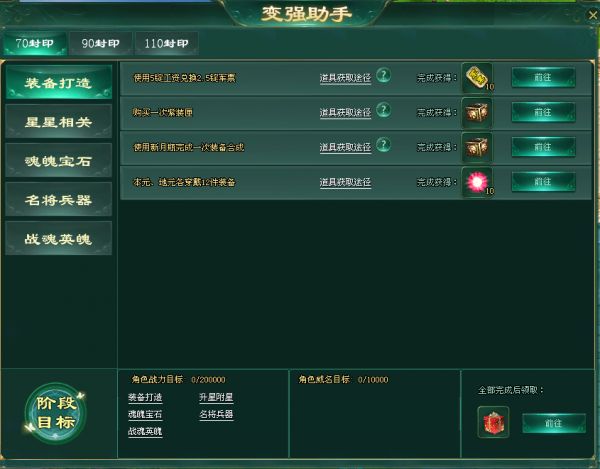Switch to the 110封印 tab
This screenshot has width=600, height=469.
[x=166, y=43]
